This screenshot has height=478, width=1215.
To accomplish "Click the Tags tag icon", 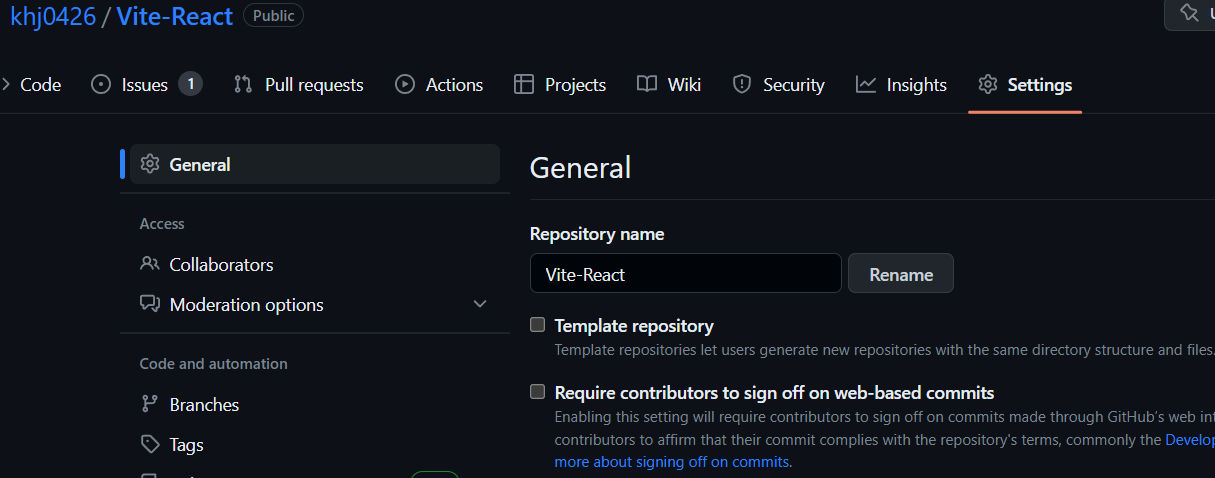I will (150, 444).
